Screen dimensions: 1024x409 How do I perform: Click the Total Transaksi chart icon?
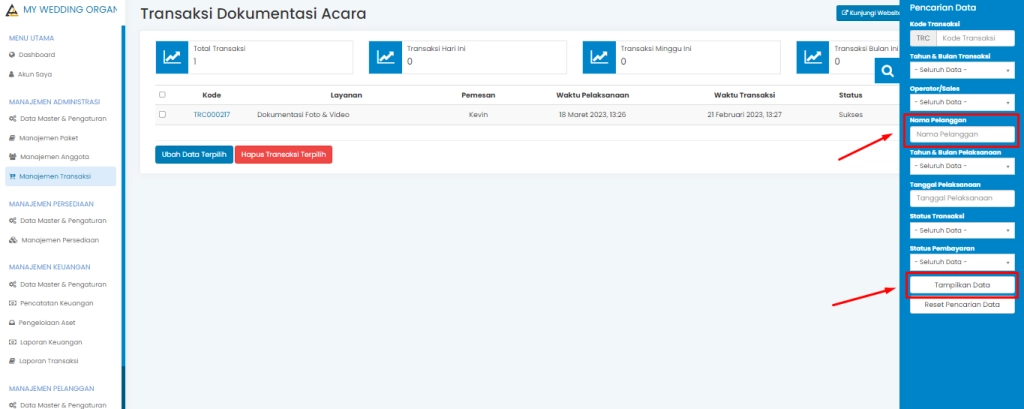pos(172,58)
